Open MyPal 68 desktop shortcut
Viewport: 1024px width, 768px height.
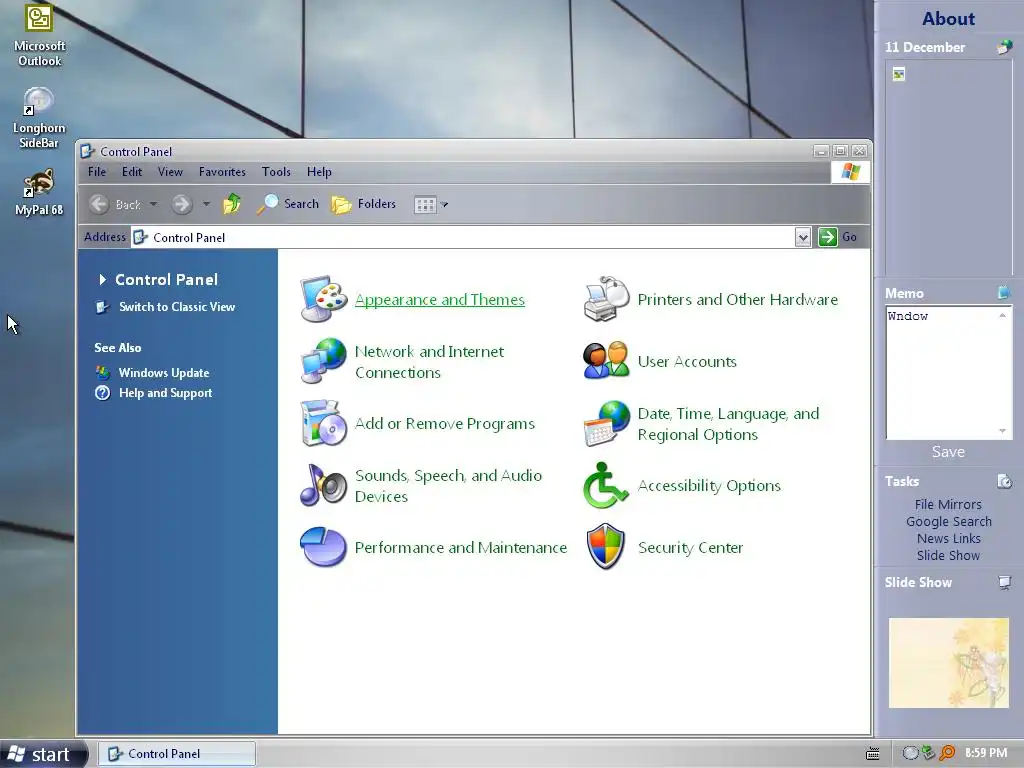(39, 192)
